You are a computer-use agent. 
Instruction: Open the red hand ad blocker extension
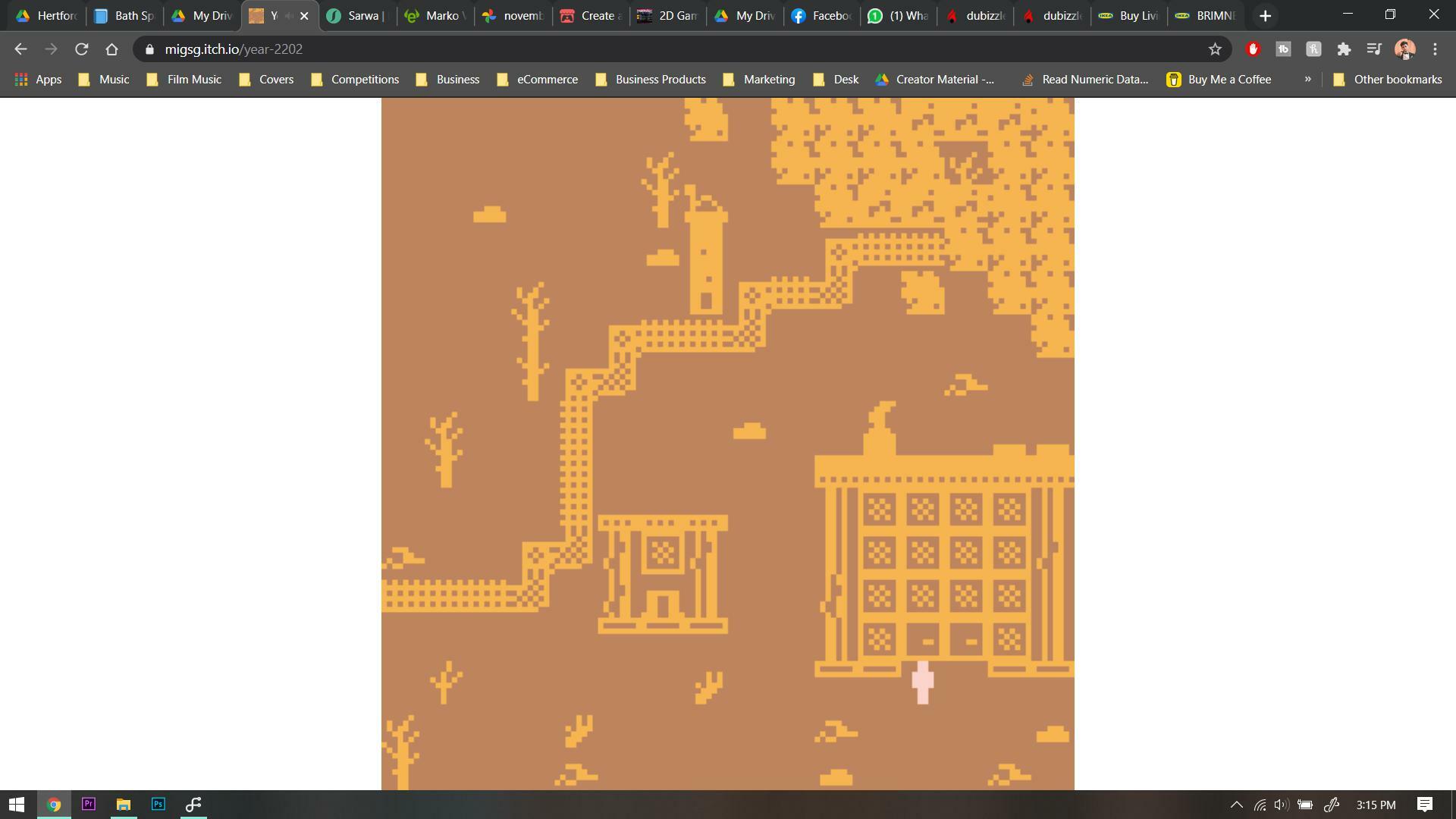tap(1253, 49)
